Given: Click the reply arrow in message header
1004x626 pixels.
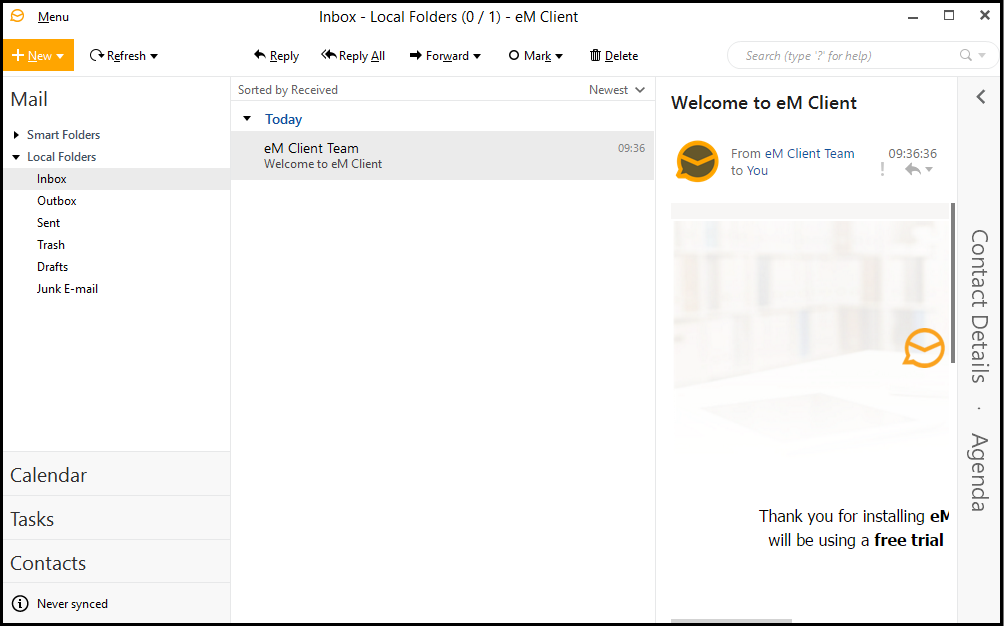Looking at the screenshot, I should [x=912, y=170].
